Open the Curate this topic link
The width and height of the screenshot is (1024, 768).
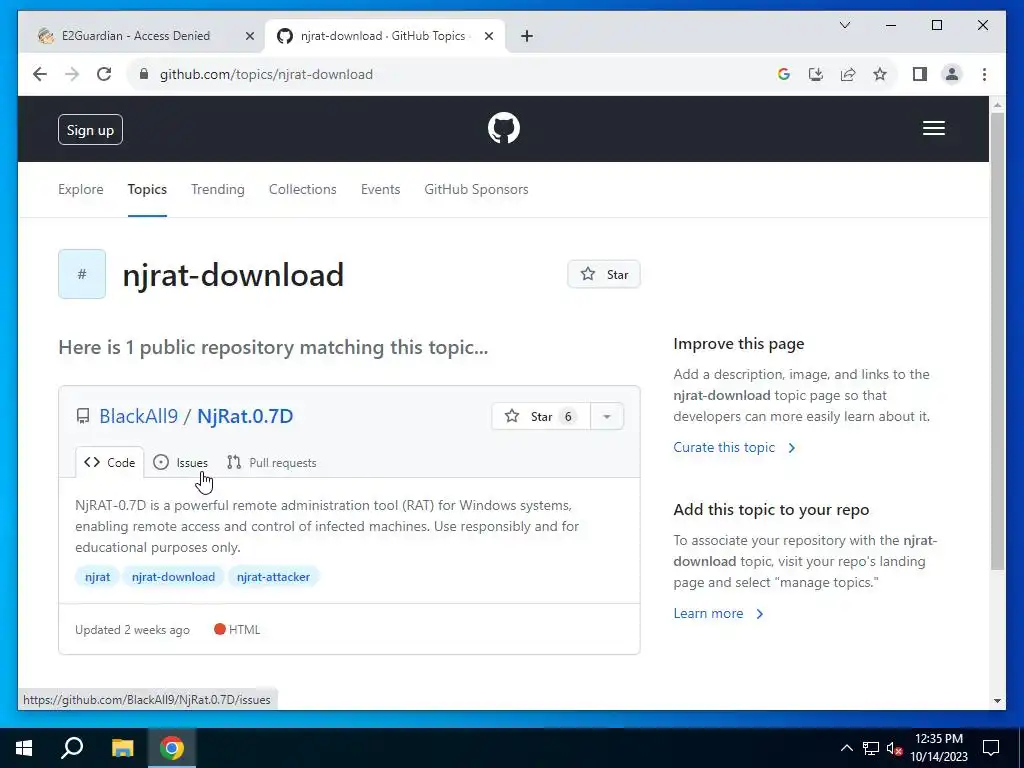click(x=735, y=447)
